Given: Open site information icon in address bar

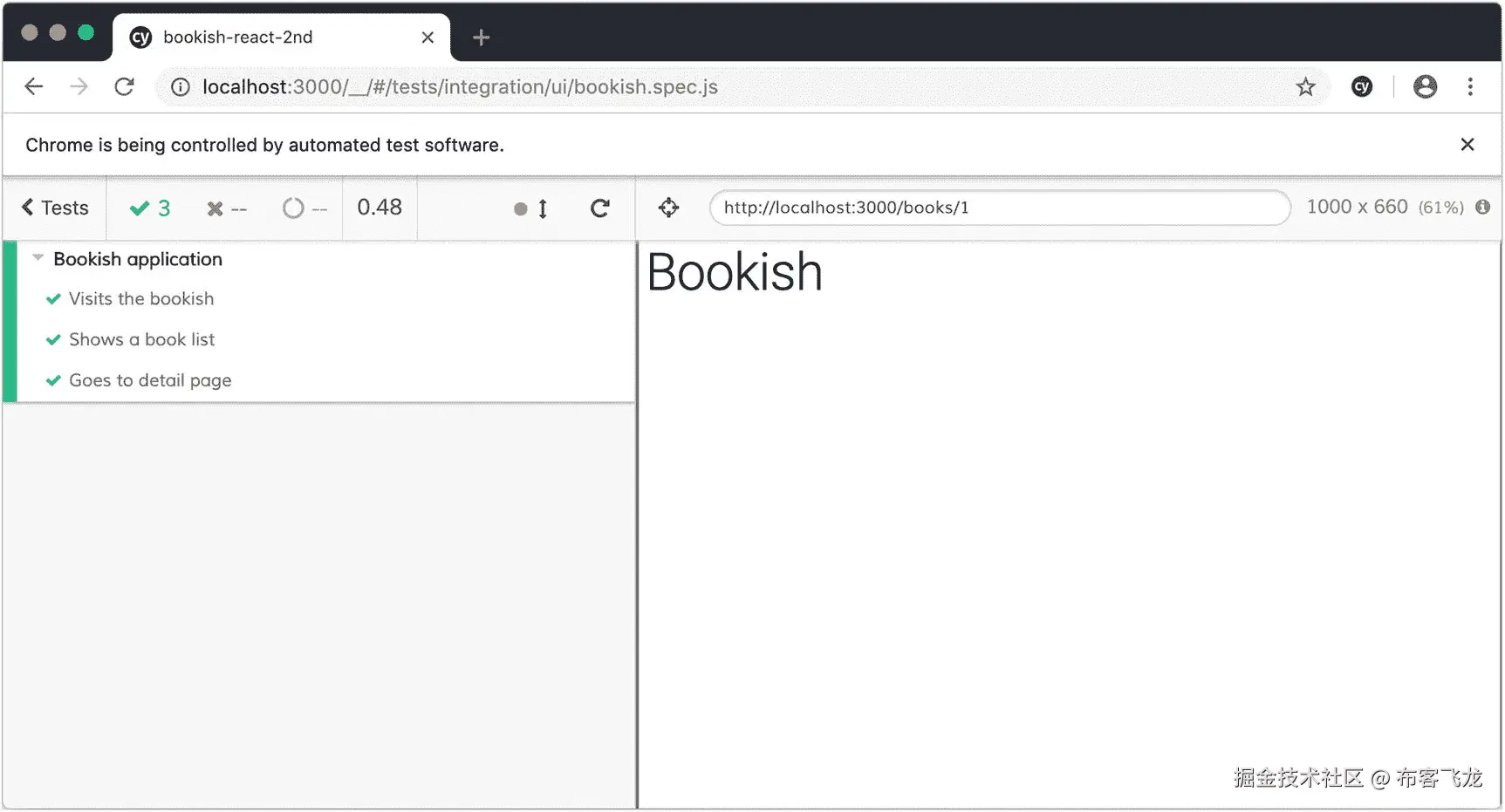Looking at the screenshot, I should pos(180,87).
